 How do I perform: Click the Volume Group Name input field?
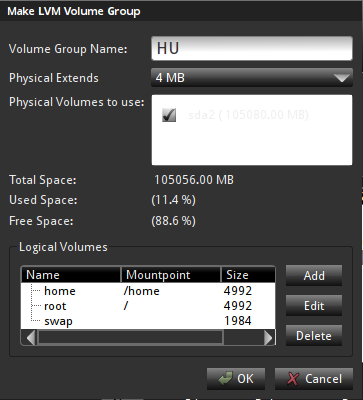(252, 48)
